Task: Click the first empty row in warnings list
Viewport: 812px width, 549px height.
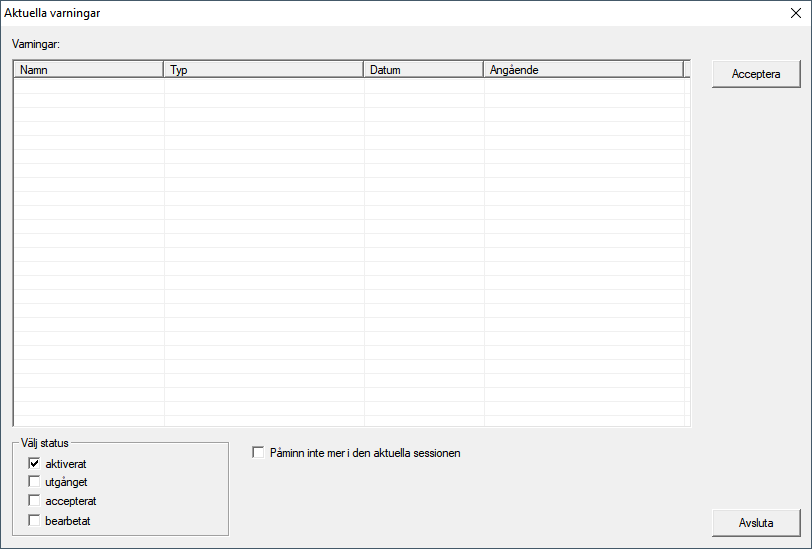Action: [x=350, y=87]
